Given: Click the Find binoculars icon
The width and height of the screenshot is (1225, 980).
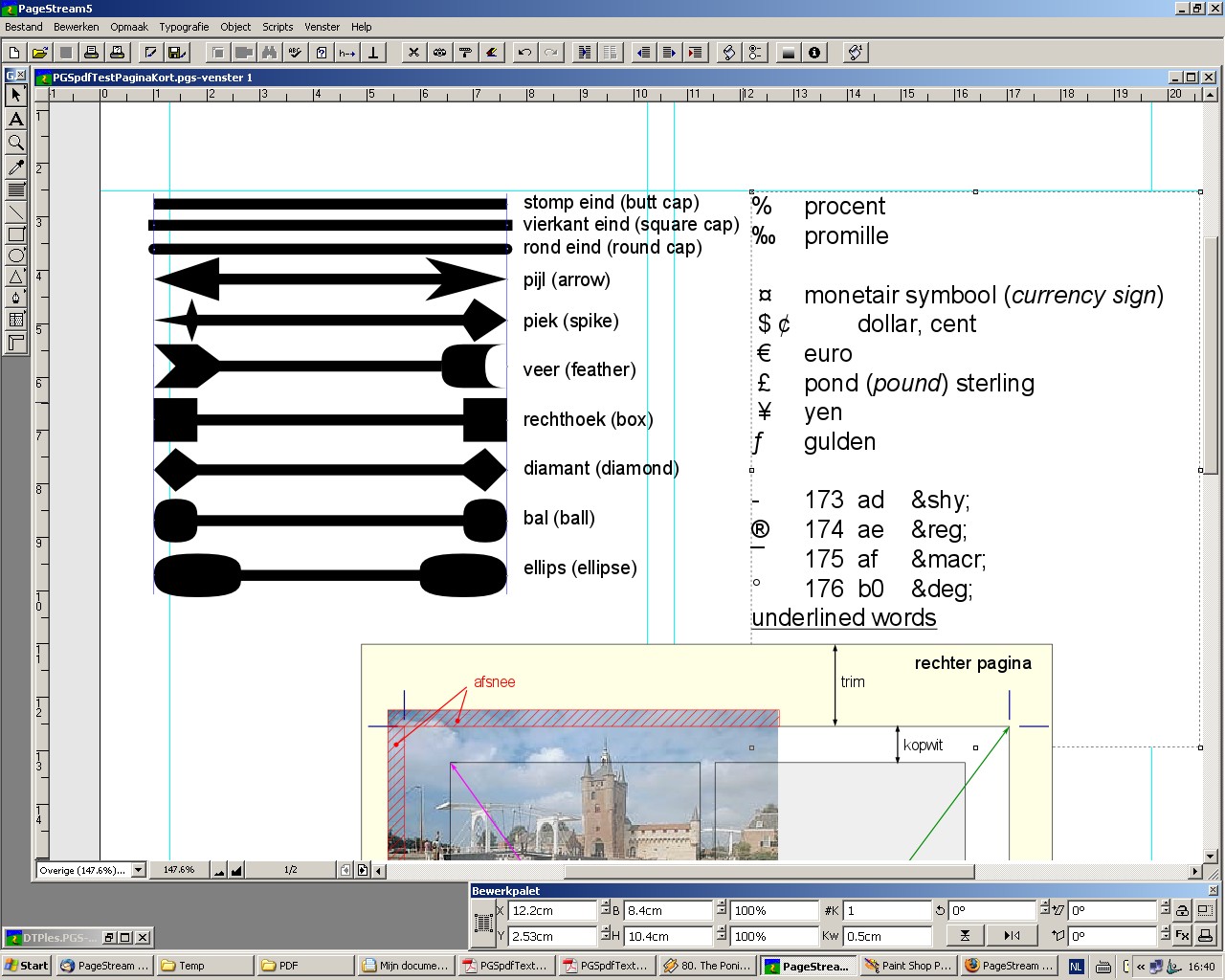Looking at the screenshot, I should 270,53.
